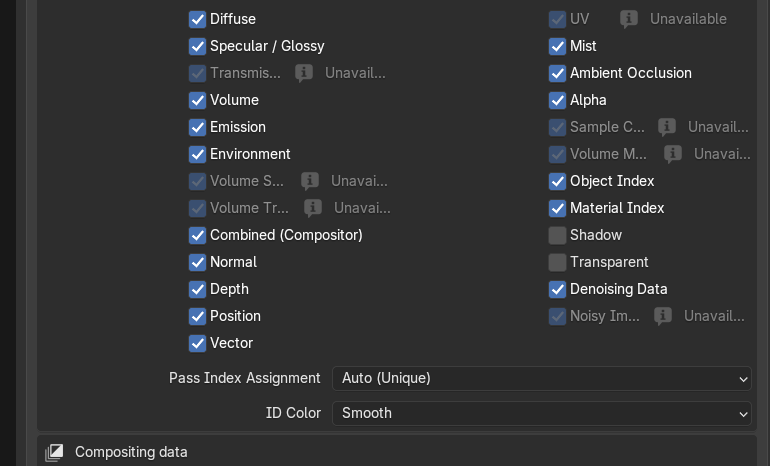This screenshot has width=770, height=466.
Task: Enable the Transparent checkbox
Action: pos(557,262)
